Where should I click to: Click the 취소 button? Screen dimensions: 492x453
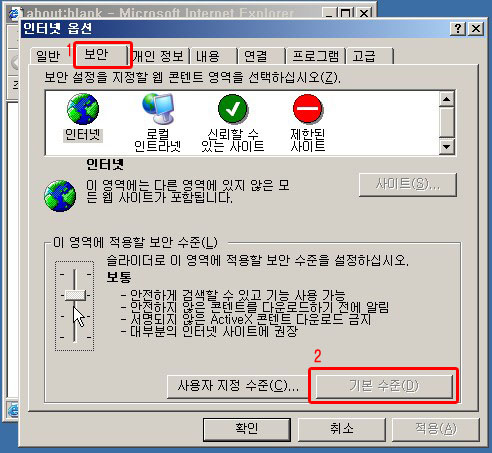point(342,429)
